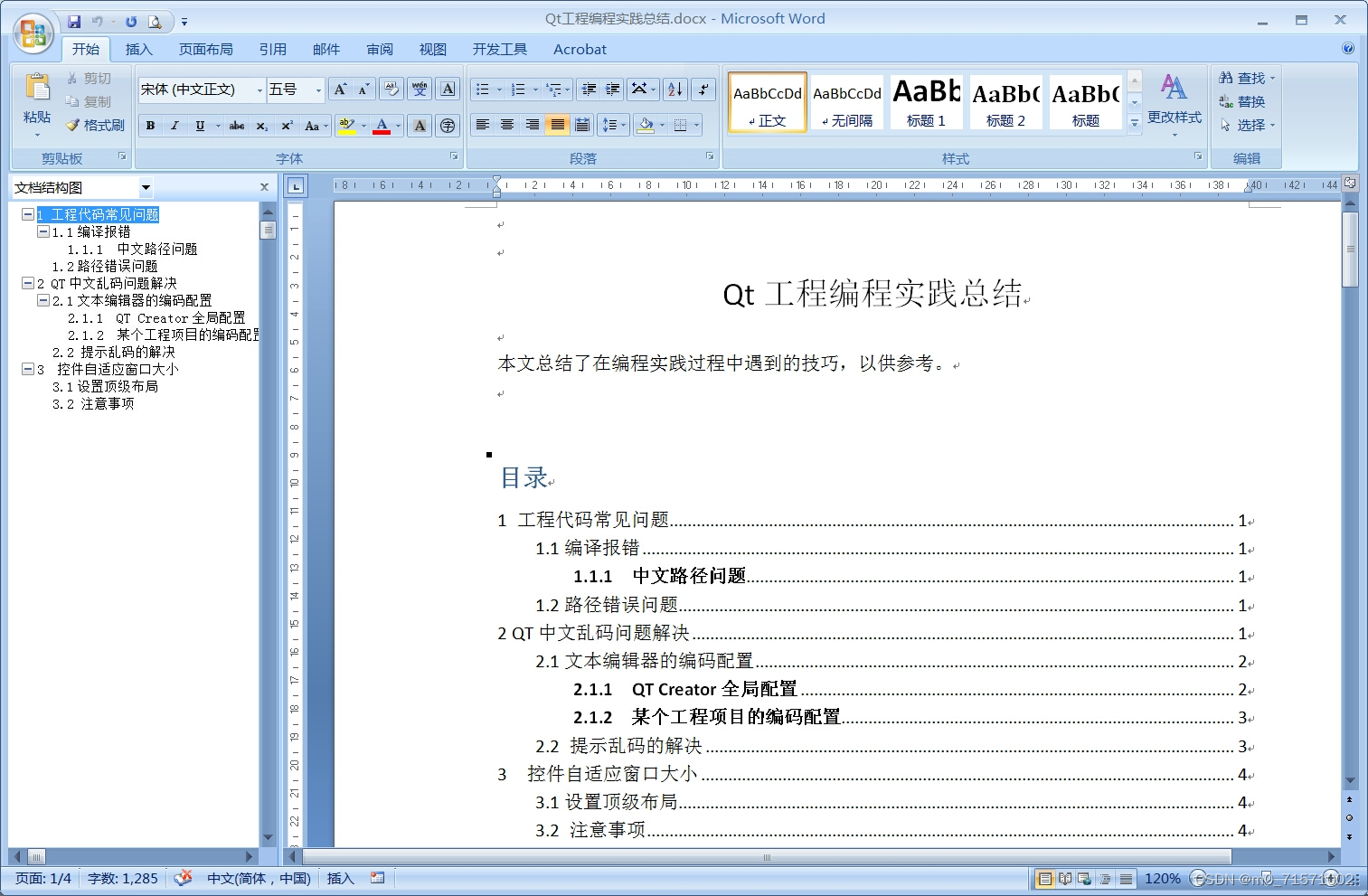Click the 粘贴 (Paste) clipboard icon
This screenshot has width=1368, height=896.
coord(37,86)
